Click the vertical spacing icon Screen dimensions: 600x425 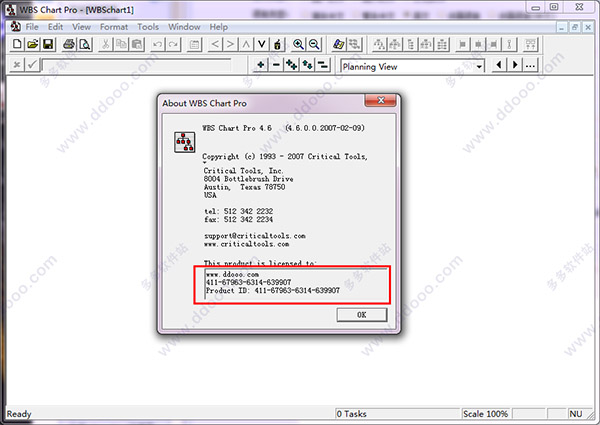coord(509,44)
